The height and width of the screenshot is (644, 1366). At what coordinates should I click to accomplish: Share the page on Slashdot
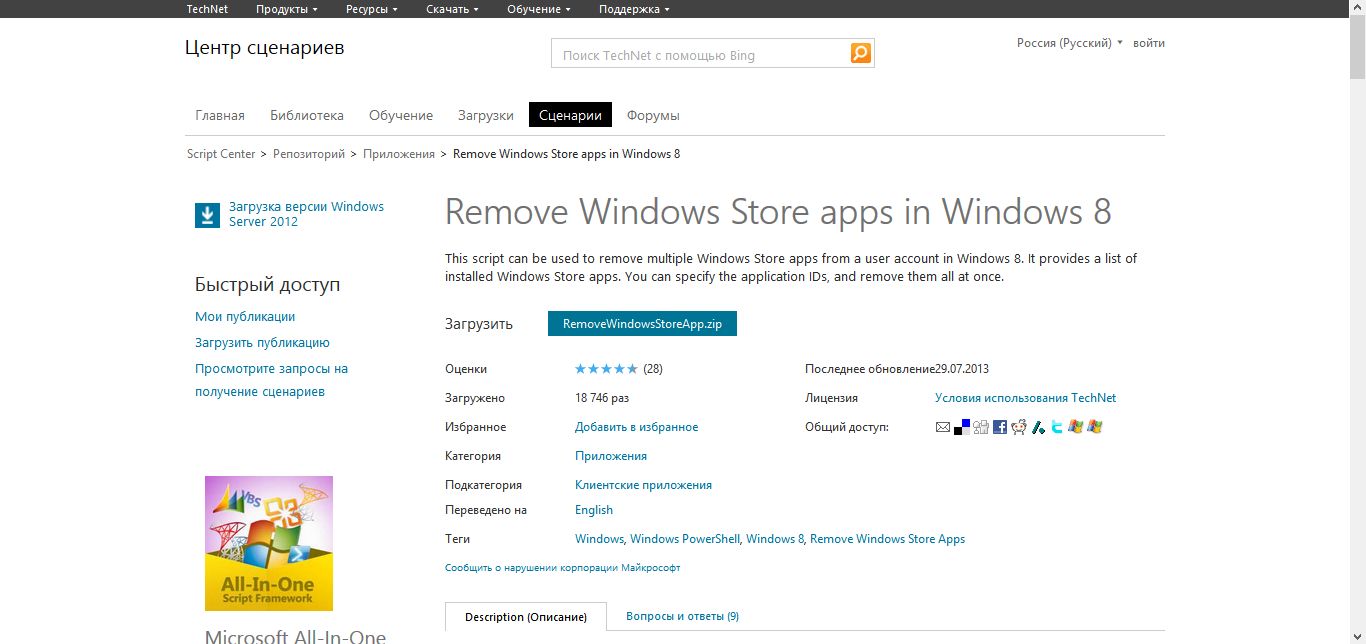click(1038, 427)
